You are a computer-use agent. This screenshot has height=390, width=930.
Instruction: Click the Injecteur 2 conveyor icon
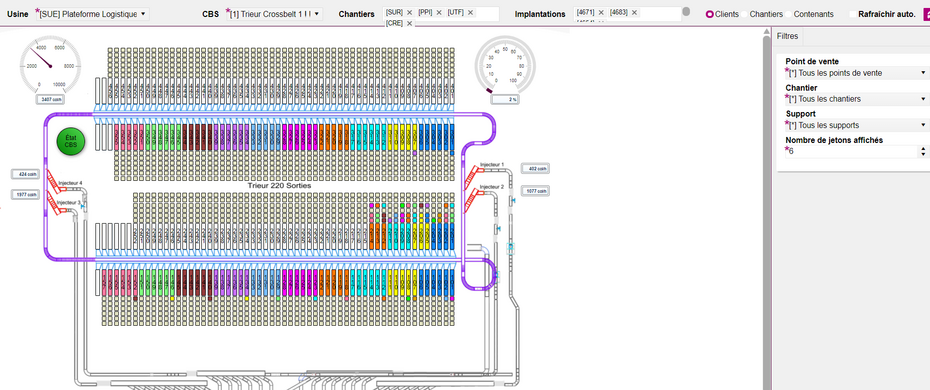pos(472,199)
